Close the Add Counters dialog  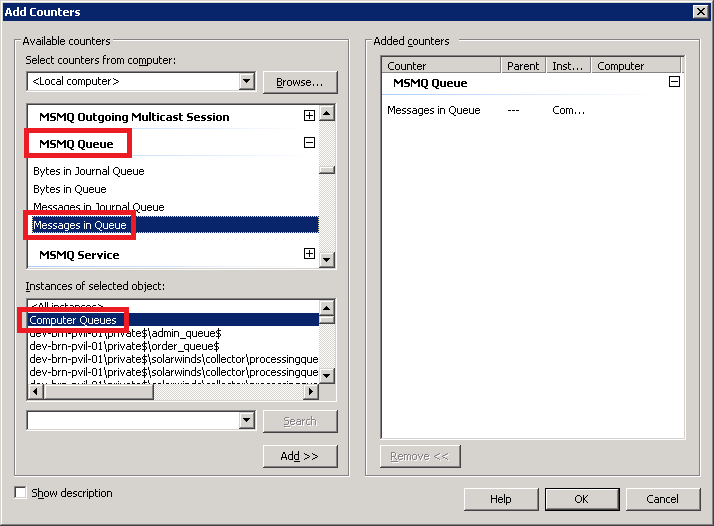(x=701, y=11)
